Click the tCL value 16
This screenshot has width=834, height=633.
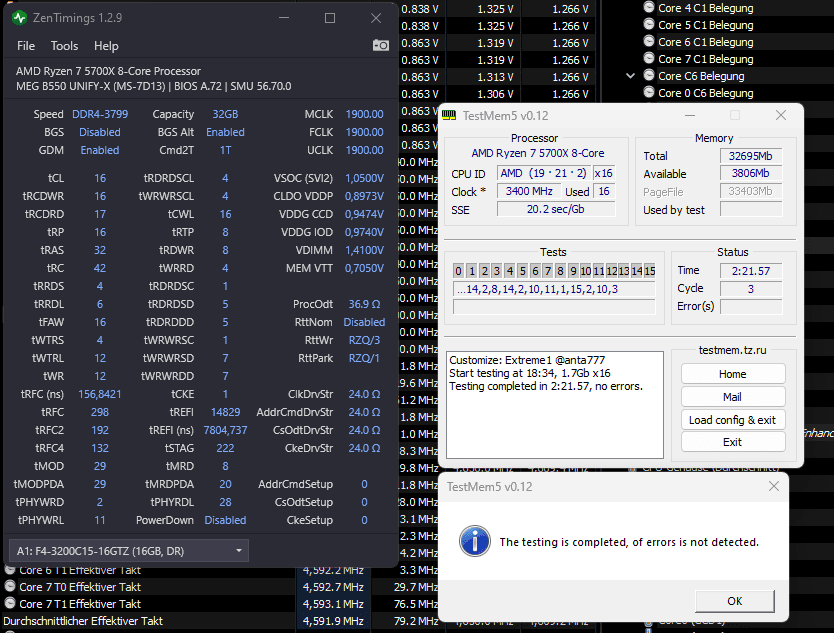[x=100, y=178]
